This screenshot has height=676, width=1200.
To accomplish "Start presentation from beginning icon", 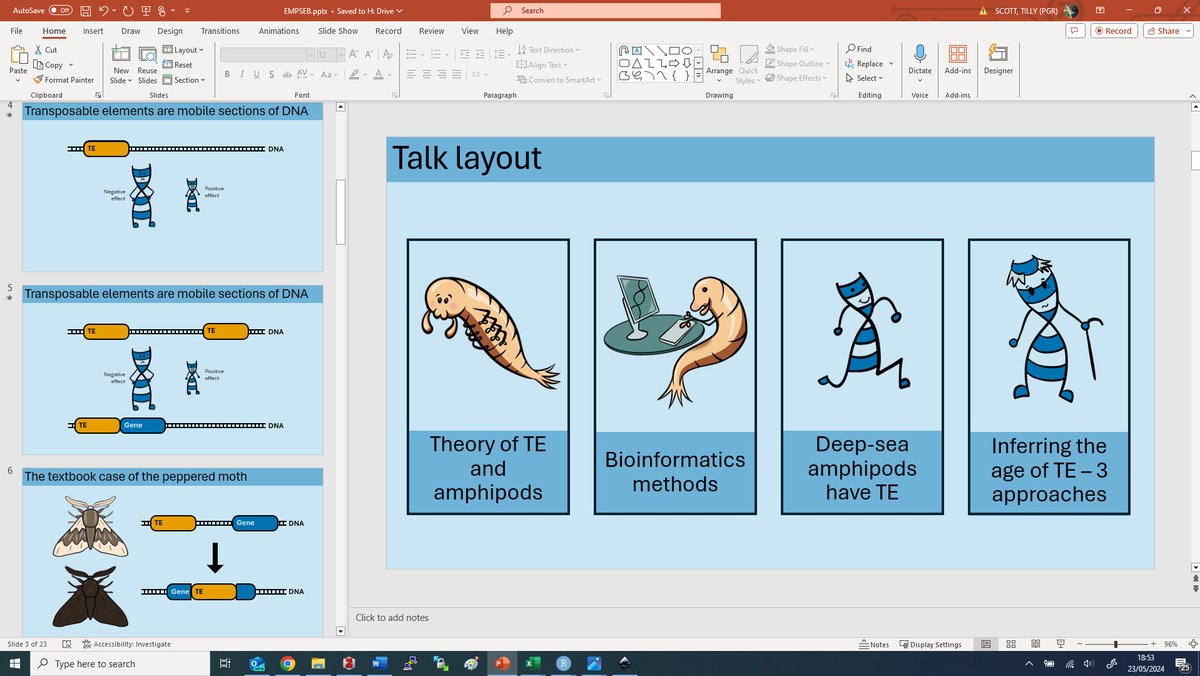I will tap(147, 10).
